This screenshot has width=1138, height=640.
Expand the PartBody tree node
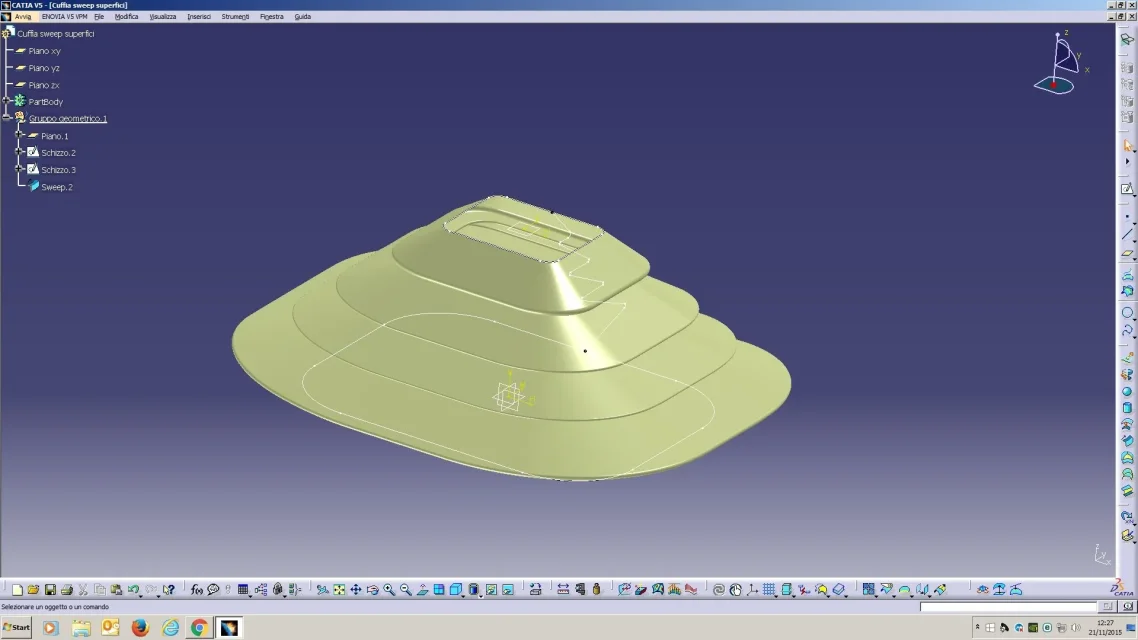tap(7, 102)
